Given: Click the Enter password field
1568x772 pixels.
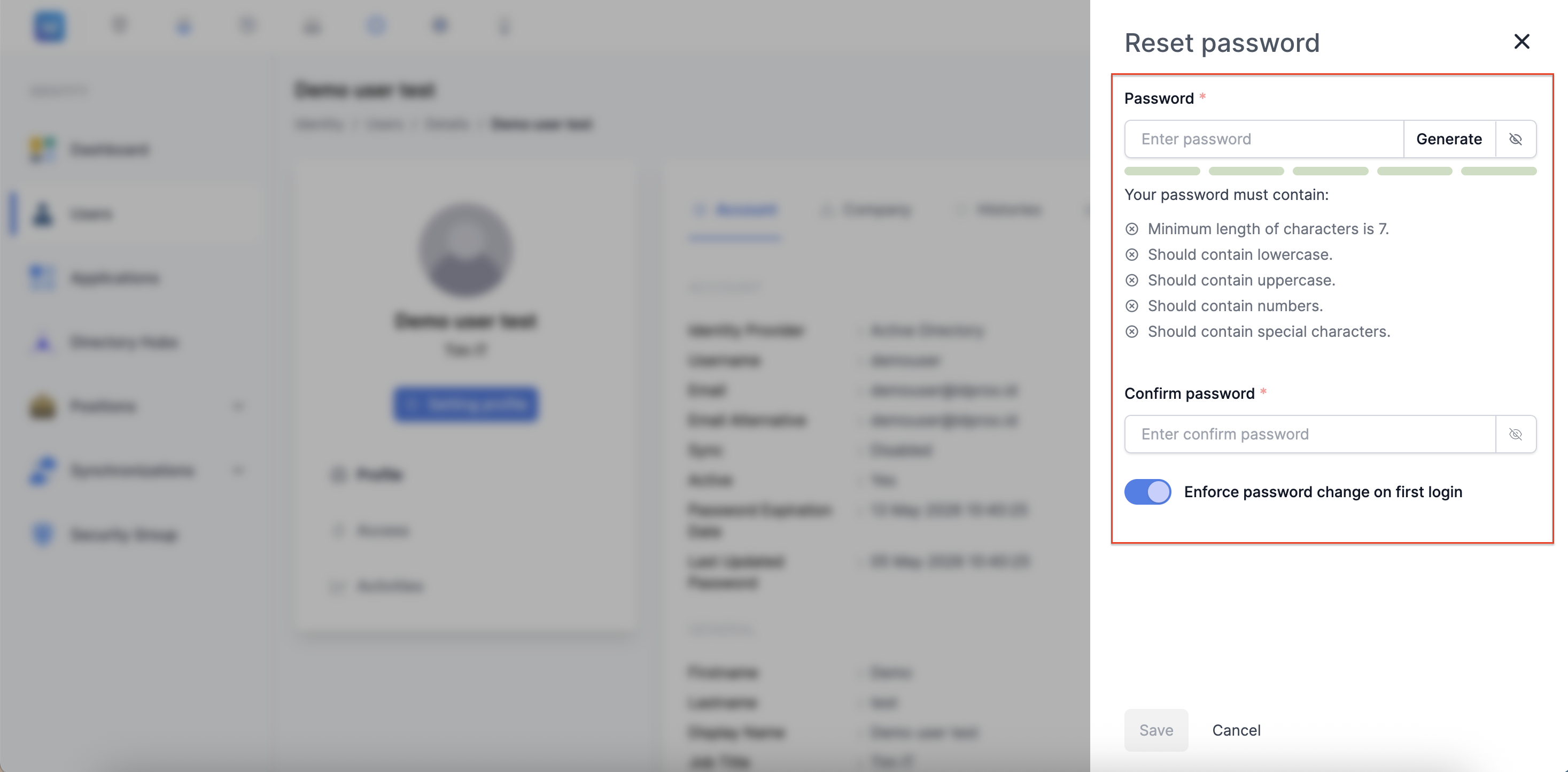Looking at the screenshot, I should tap(1264, 139).
